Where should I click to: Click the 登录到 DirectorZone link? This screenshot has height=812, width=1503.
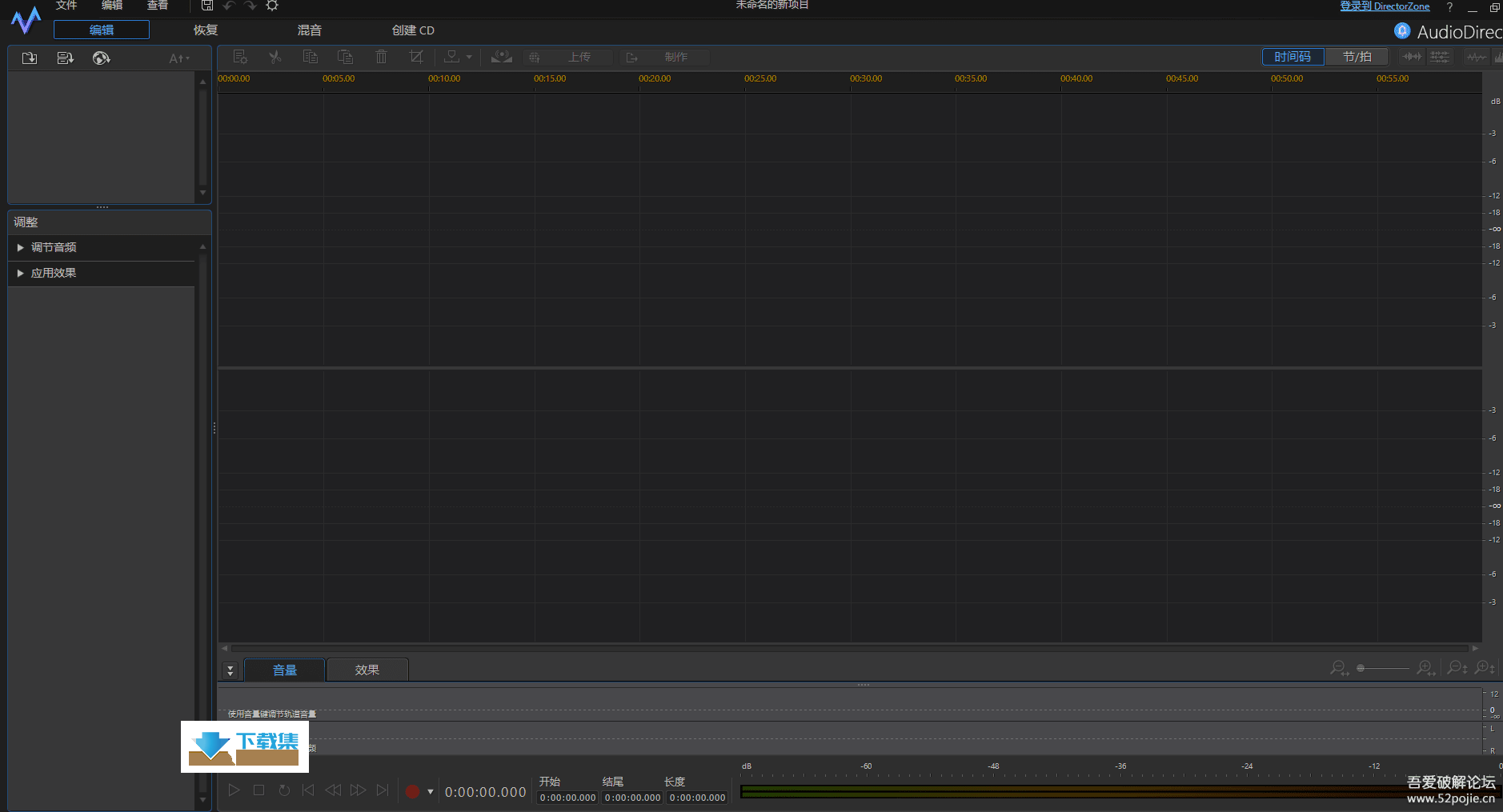coord(1385,6)
